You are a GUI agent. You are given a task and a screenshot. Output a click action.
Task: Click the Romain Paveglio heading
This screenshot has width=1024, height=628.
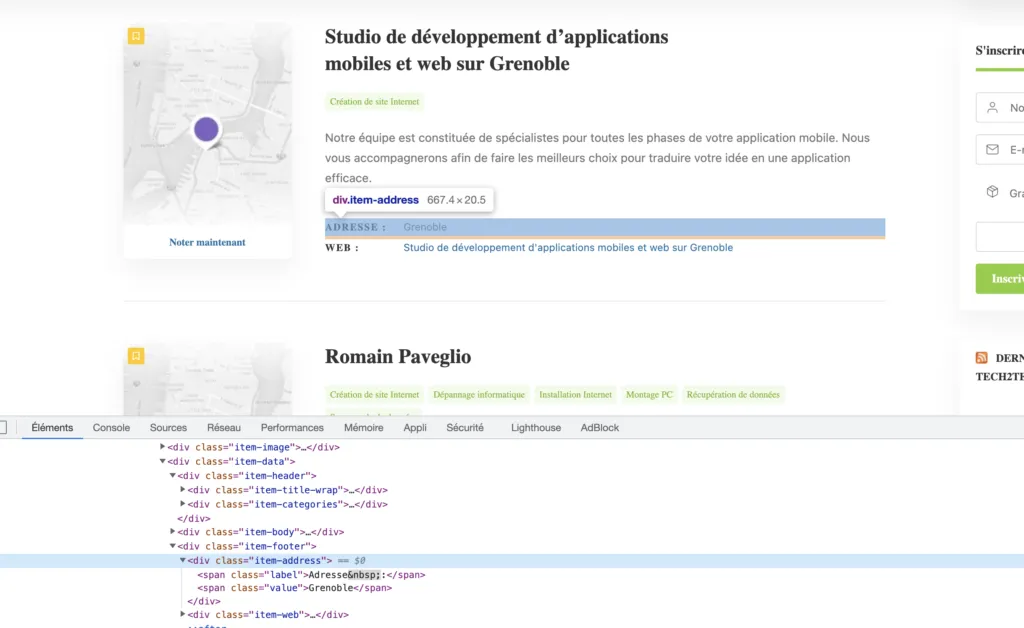pos(398,356)
